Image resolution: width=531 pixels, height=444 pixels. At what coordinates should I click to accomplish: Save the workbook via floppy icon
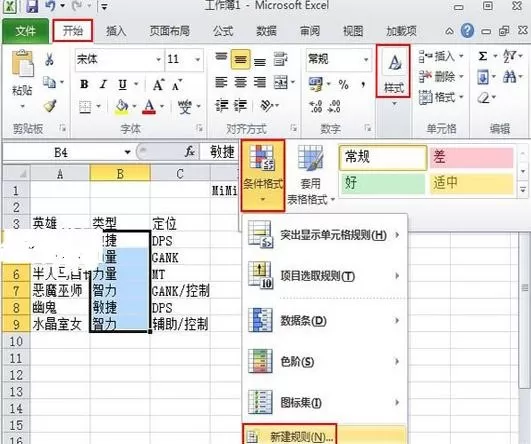coord(32,6)
